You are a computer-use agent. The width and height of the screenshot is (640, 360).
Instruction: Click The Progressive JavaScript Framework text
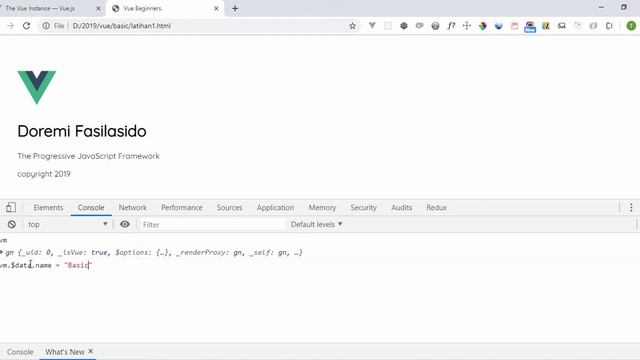point(88,156)
